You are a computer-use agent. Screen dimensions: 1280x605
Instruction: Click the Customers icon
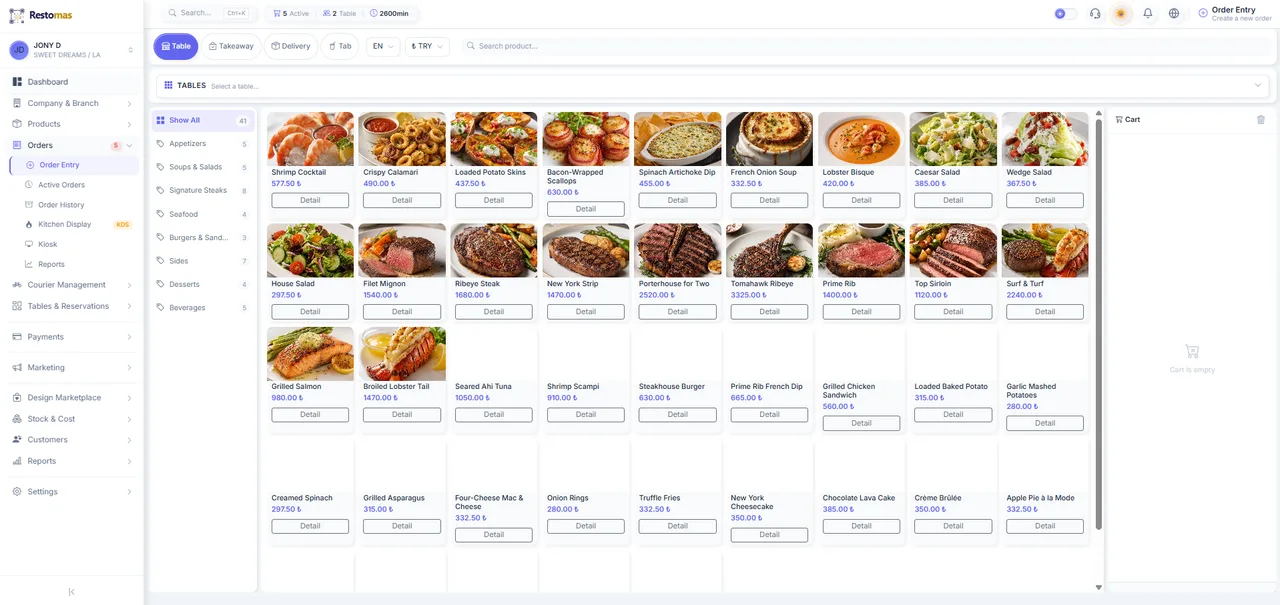click(17, 440)
